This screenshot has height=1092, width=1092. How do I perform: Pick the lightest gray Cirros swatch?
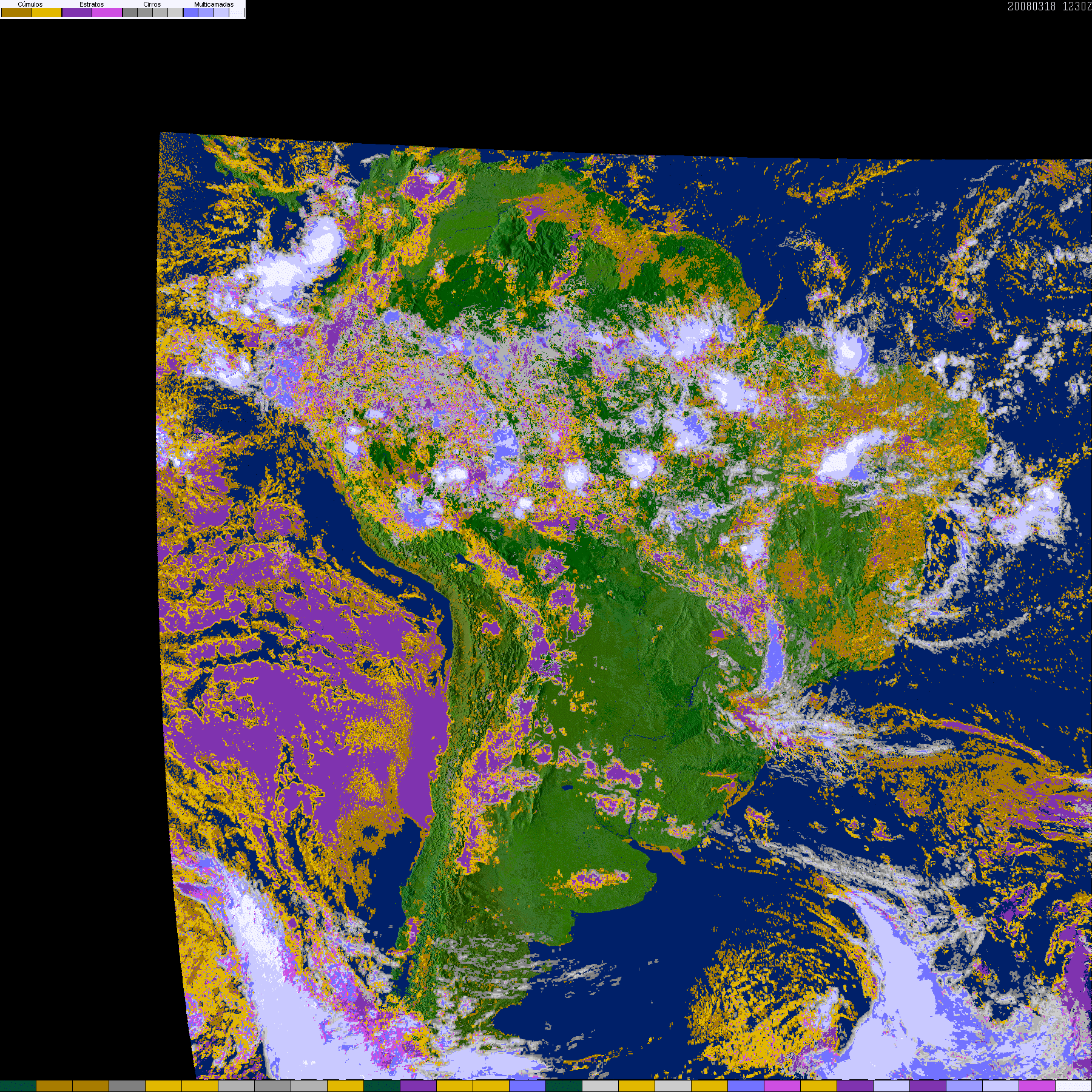(175, 12)
